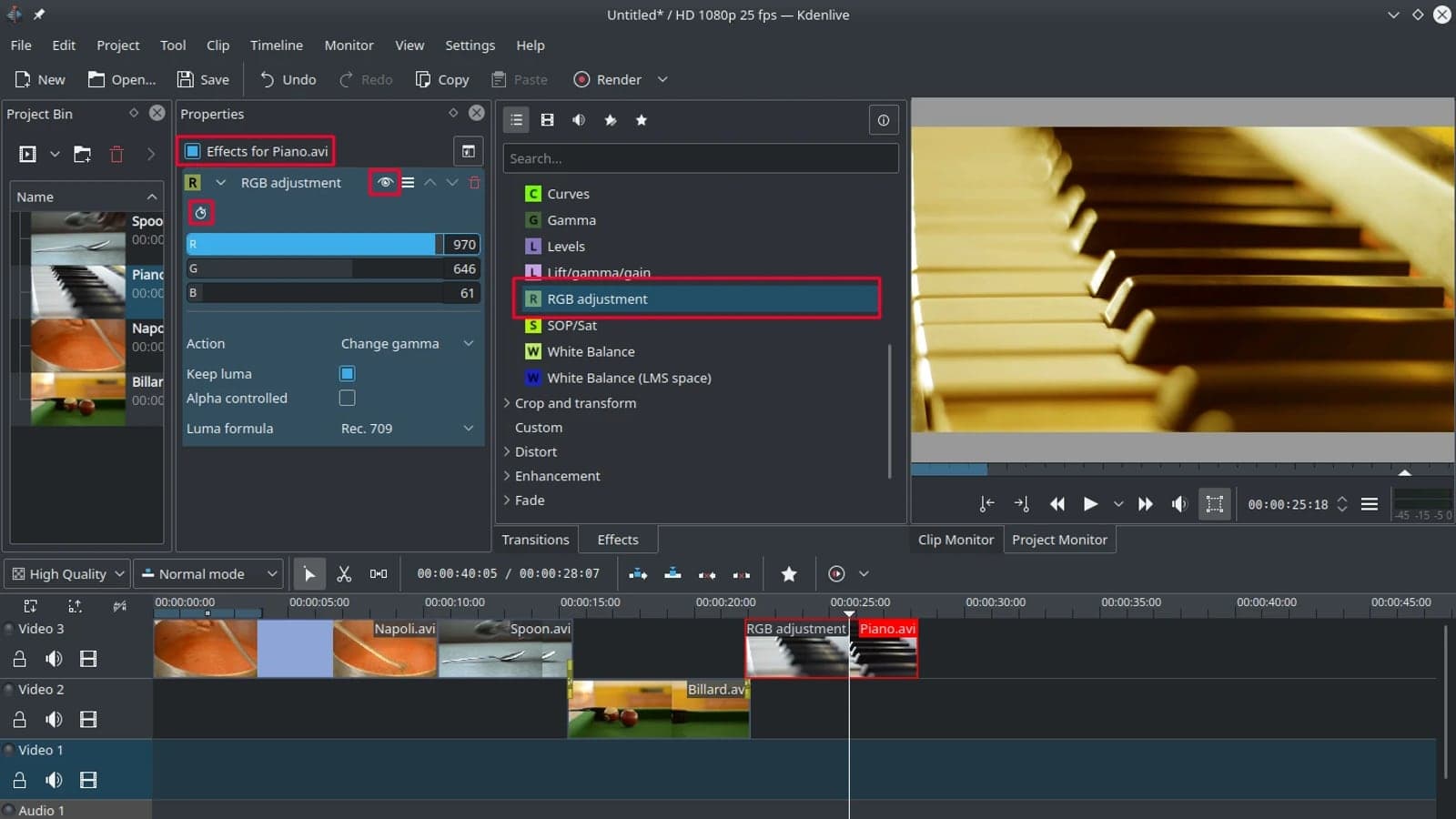Select the razor (scissors) tool
Screen dimensions: 1456x819
(344, 574)
